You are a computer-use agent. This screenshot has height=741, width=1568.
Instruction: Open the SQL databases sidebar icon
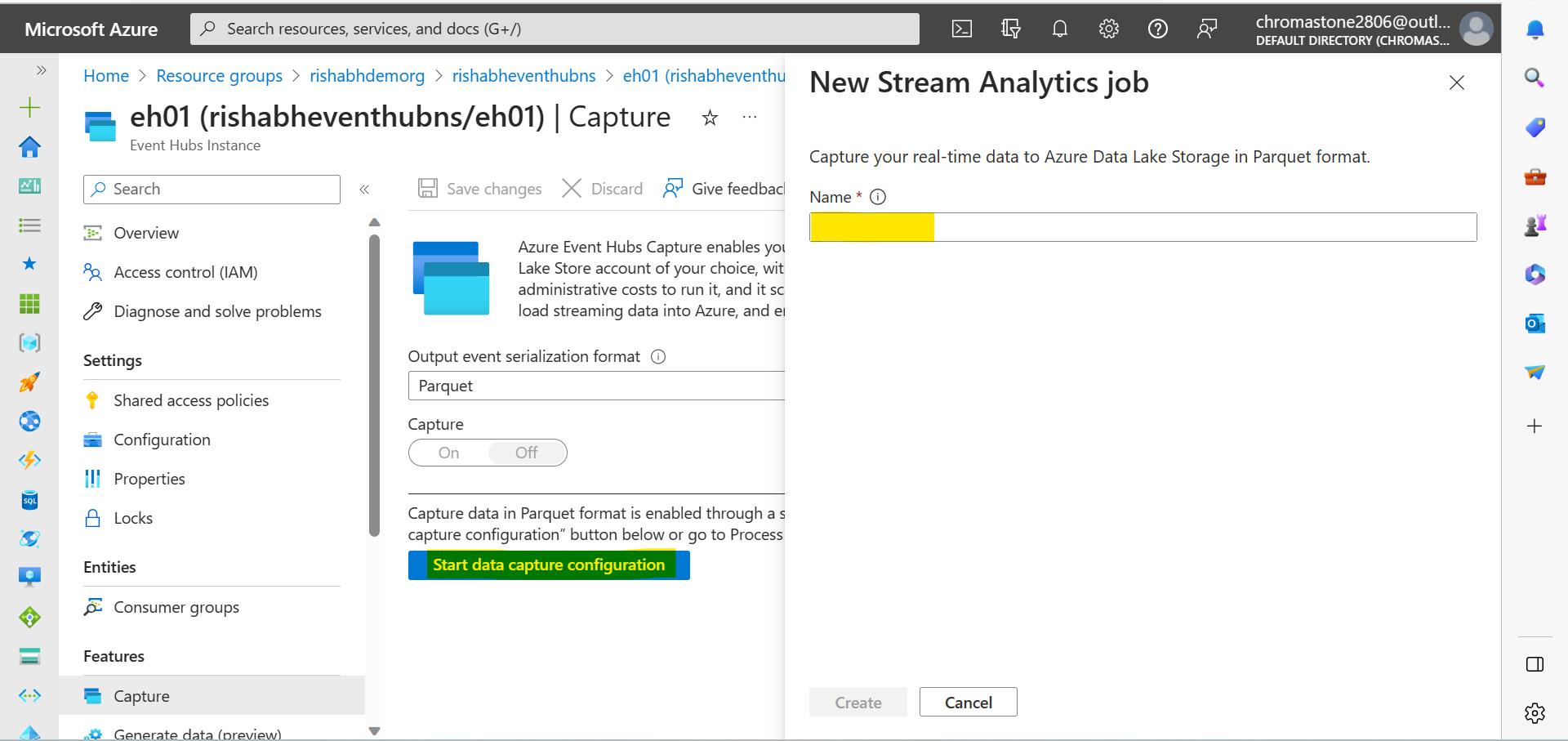30,500
